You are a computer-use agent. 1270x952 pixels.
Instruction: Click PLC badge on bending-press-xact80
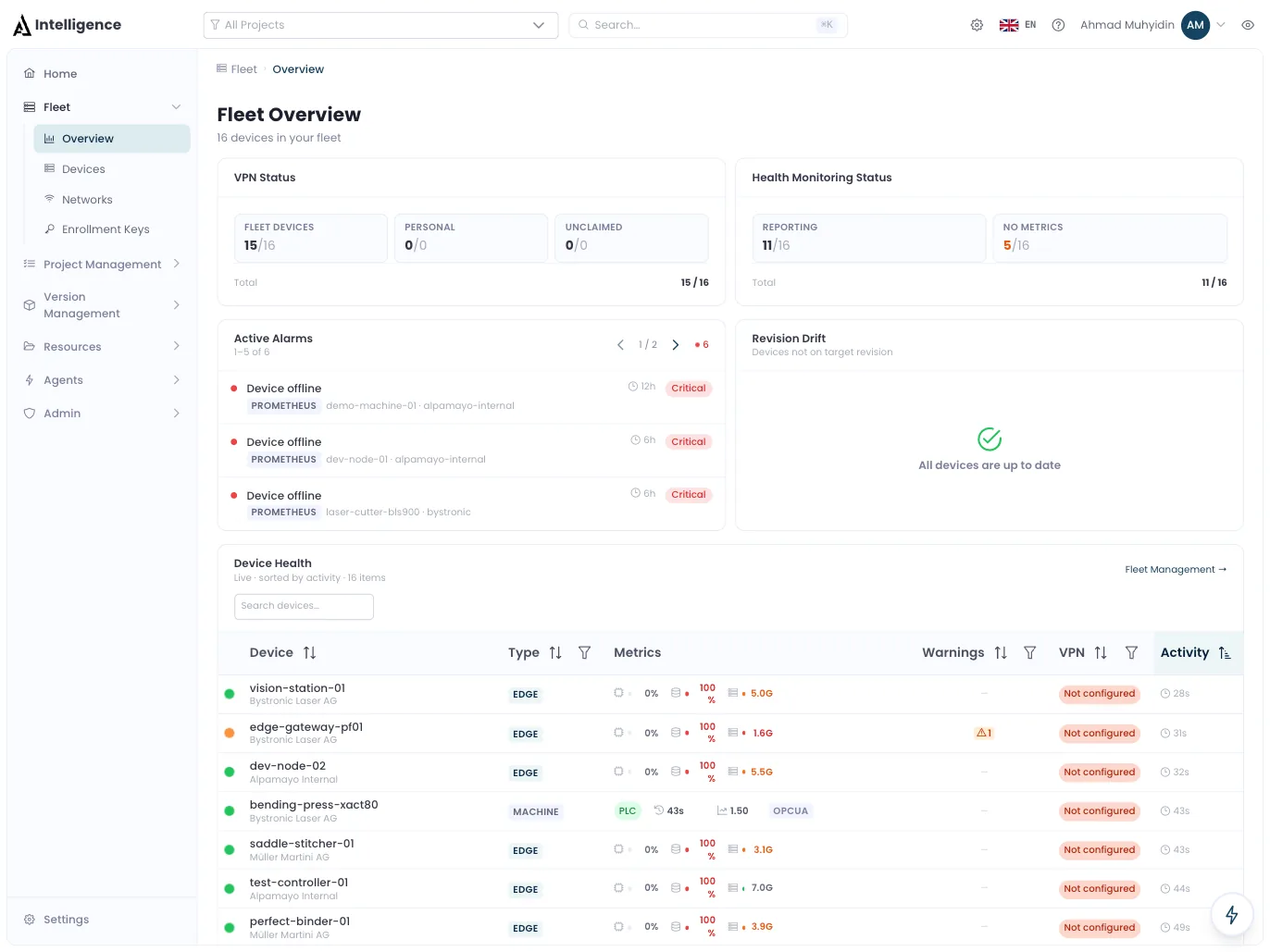point(628,811)
